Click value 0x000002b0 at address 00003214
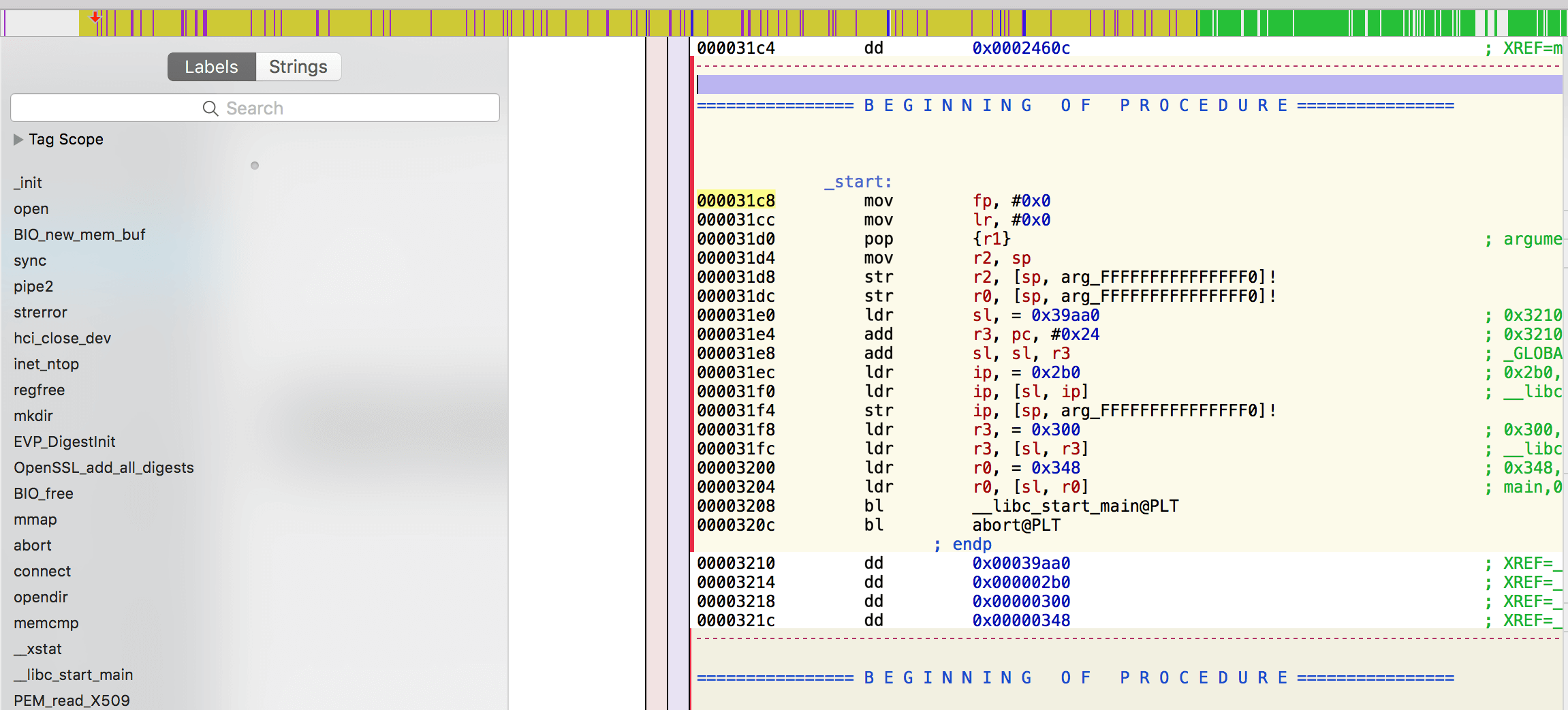This screenshot has width=1568, height=710. pyautogui.click(x=1021, y=583)
